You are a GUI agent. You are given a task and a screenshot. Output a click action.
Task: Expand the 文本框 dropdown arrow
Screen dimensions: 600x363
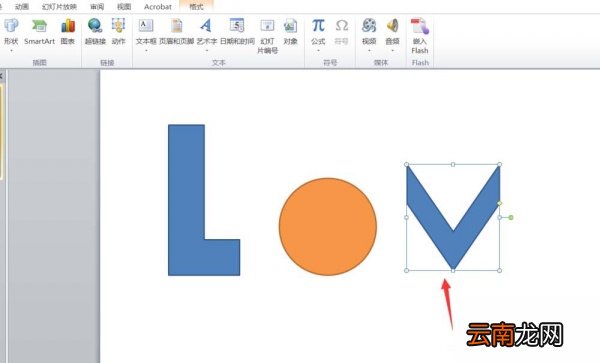coord(146,50)
